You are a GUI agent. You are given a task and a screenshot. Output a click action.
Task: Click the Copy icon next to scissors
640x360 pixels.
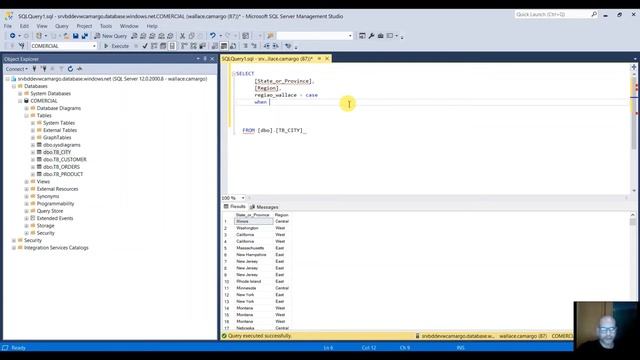point(191,36)
